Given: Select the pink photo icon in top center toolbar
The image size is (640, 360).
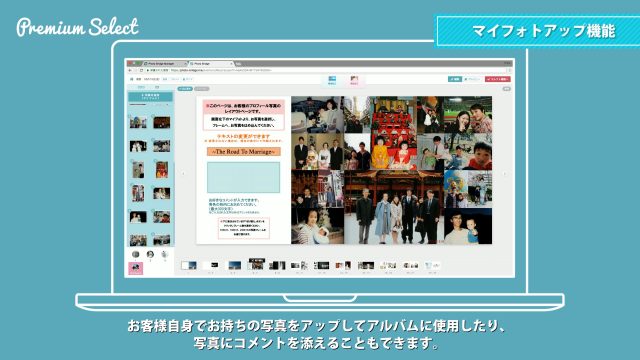Looking at the screenshot, I should pos(354,80).
